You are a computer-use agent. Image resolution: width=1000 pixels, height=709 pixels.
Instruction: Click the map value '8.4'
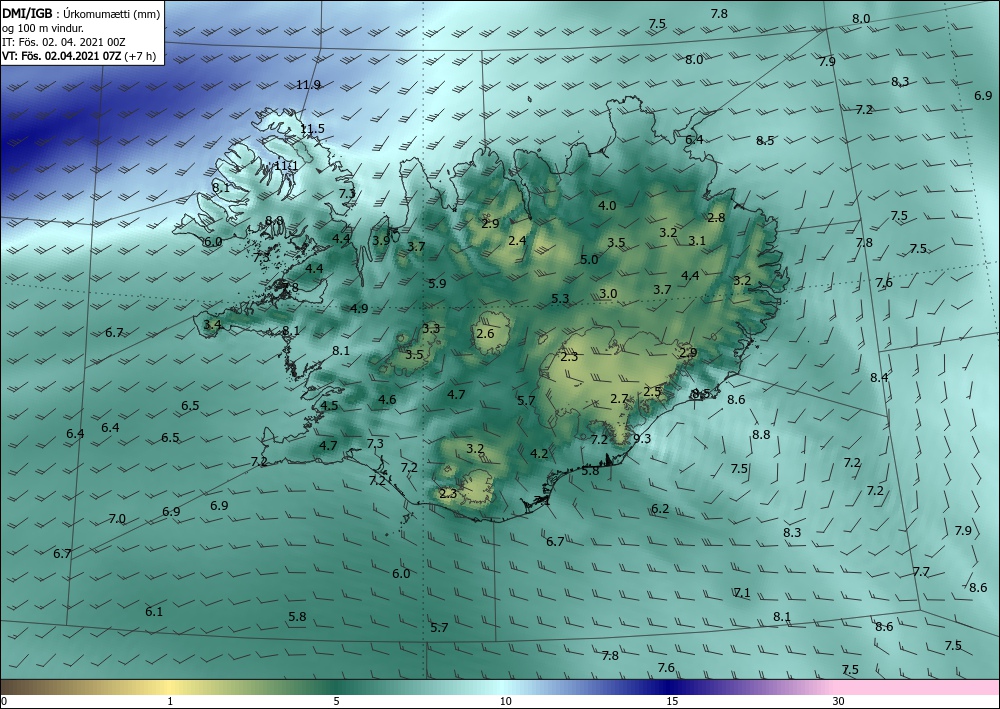point(879,377)
